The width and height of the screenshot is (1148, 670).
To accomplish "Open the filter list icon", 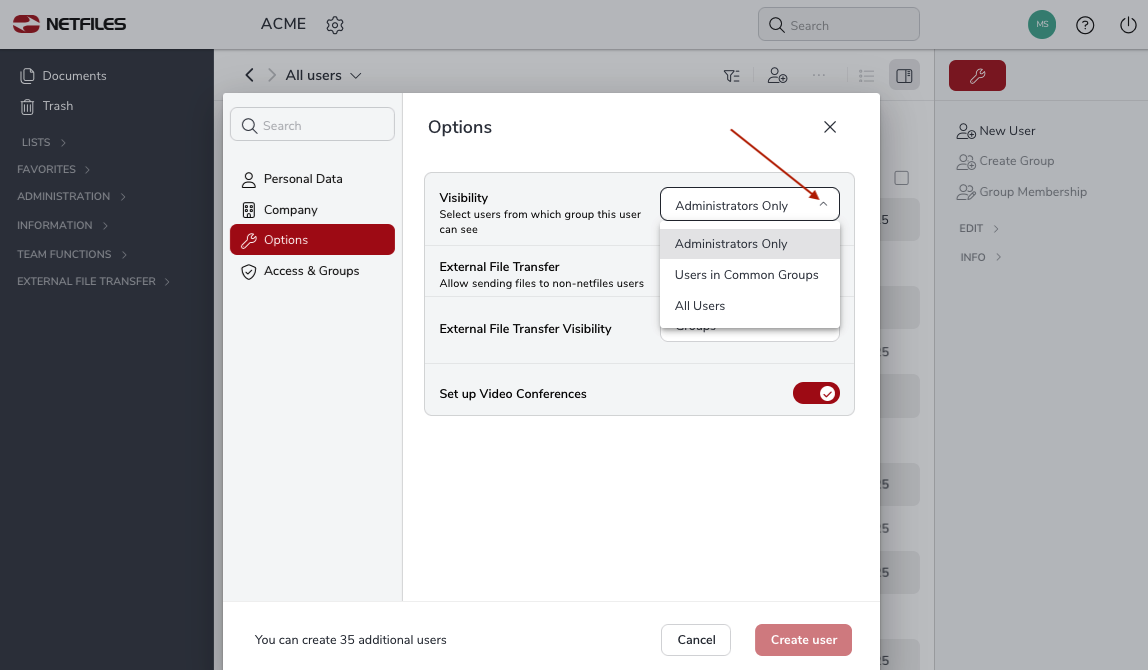I will coord(731,75).
